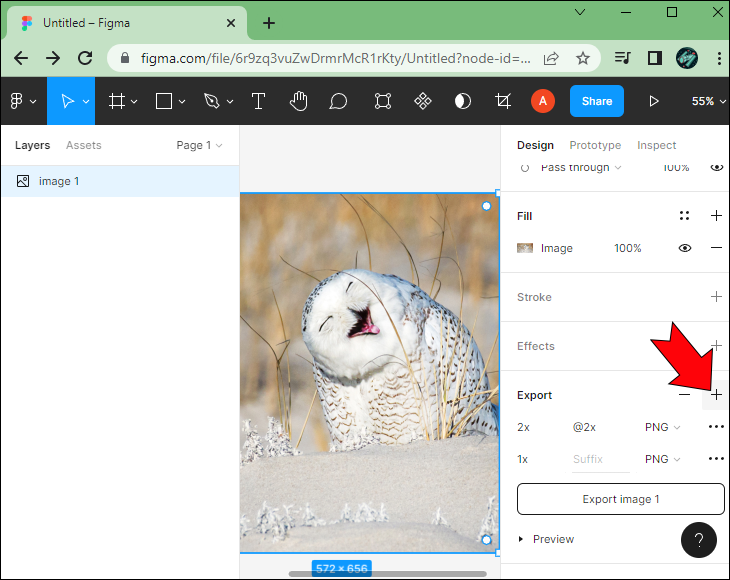The width and height of the screenshot is (730, 580).
Task: Open the Figma main menu icon
Action: pos(23,101)
